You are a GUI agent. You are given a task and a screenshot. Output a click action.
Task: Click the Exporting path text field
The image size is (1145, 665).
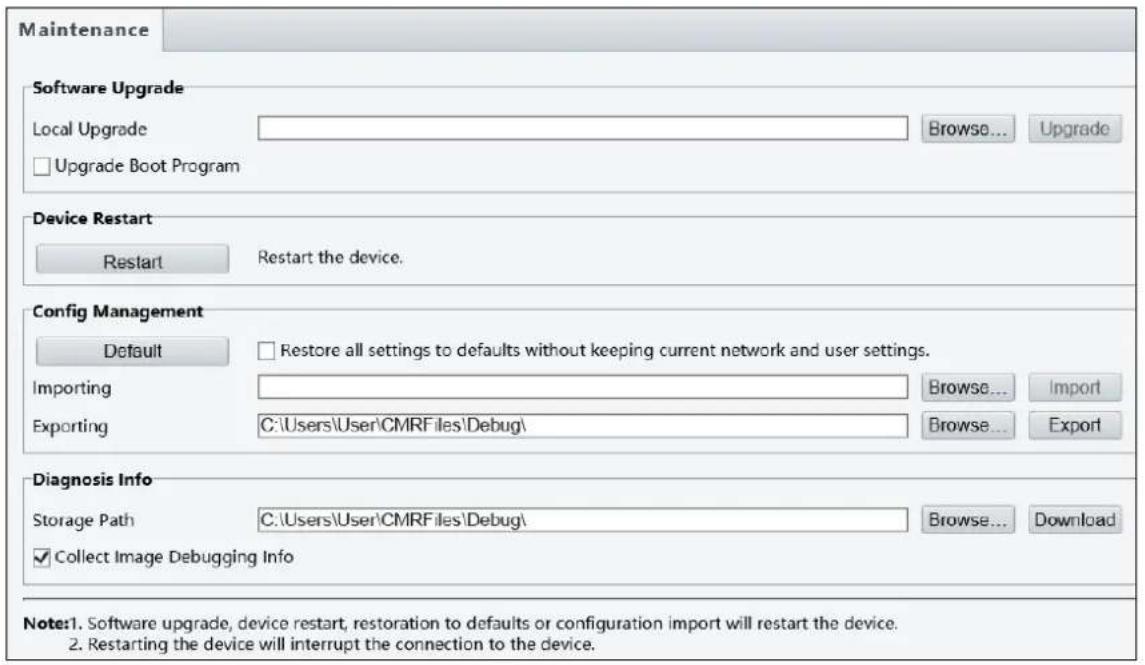[x=583, y=426]
